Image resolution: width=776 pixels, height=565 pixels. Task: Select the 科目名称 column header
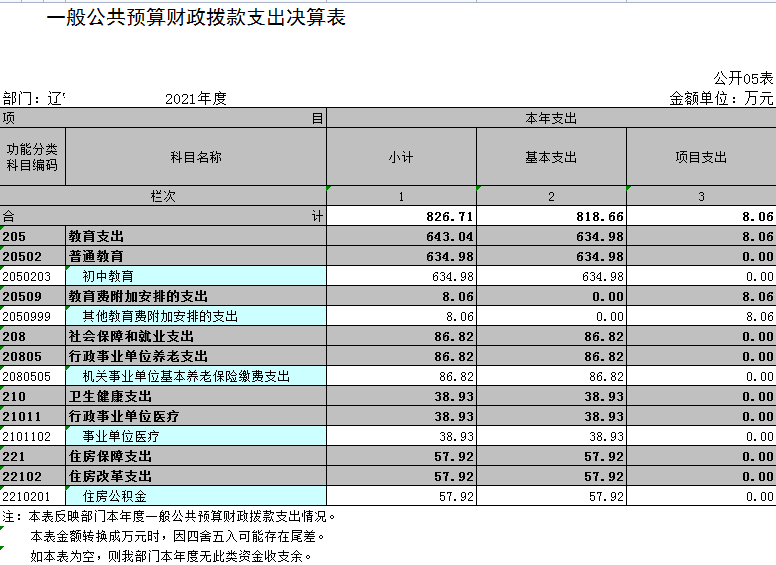(196, 157)
